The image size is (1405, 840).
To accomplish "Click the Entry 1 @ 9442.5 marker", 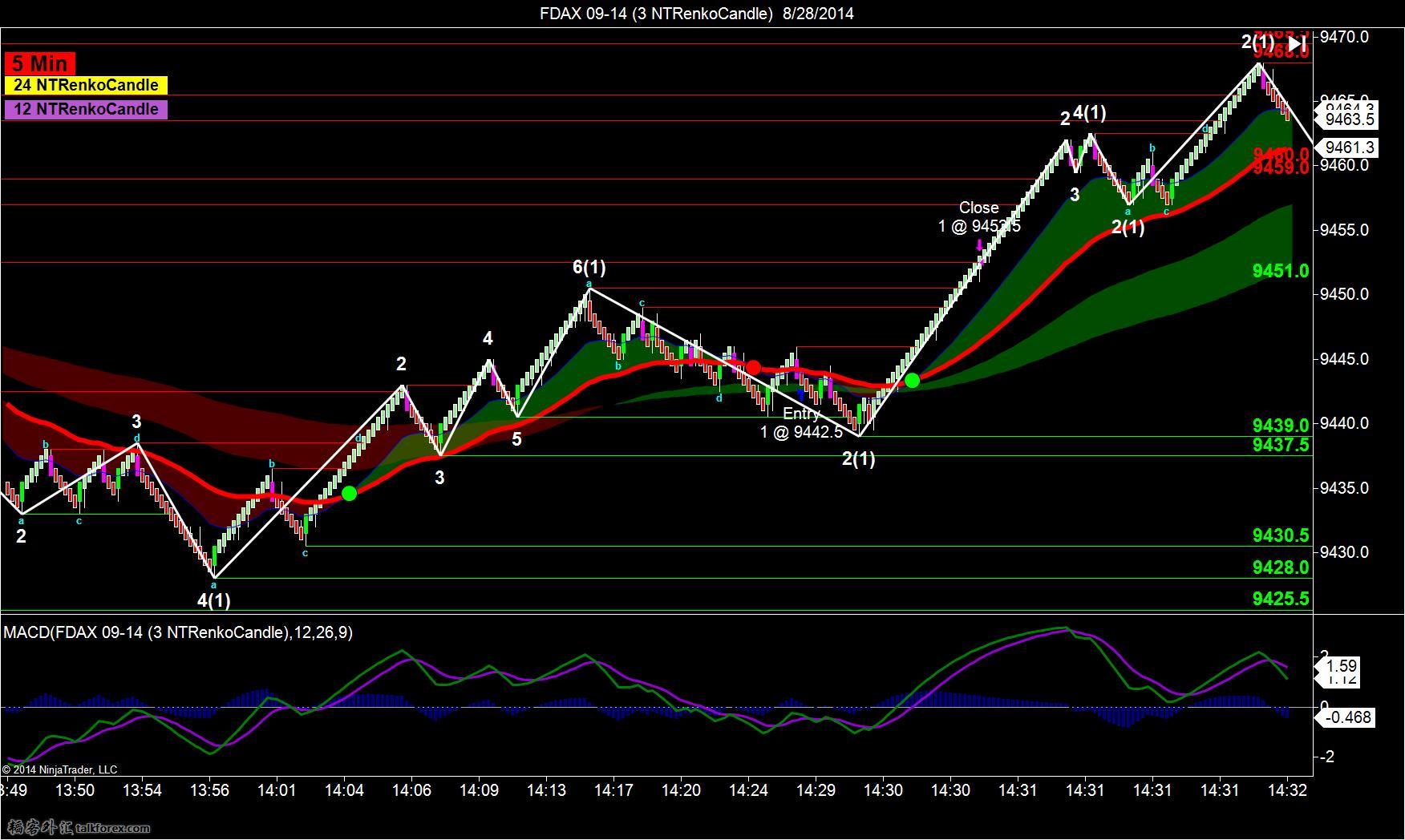I will tap(801, 423).
